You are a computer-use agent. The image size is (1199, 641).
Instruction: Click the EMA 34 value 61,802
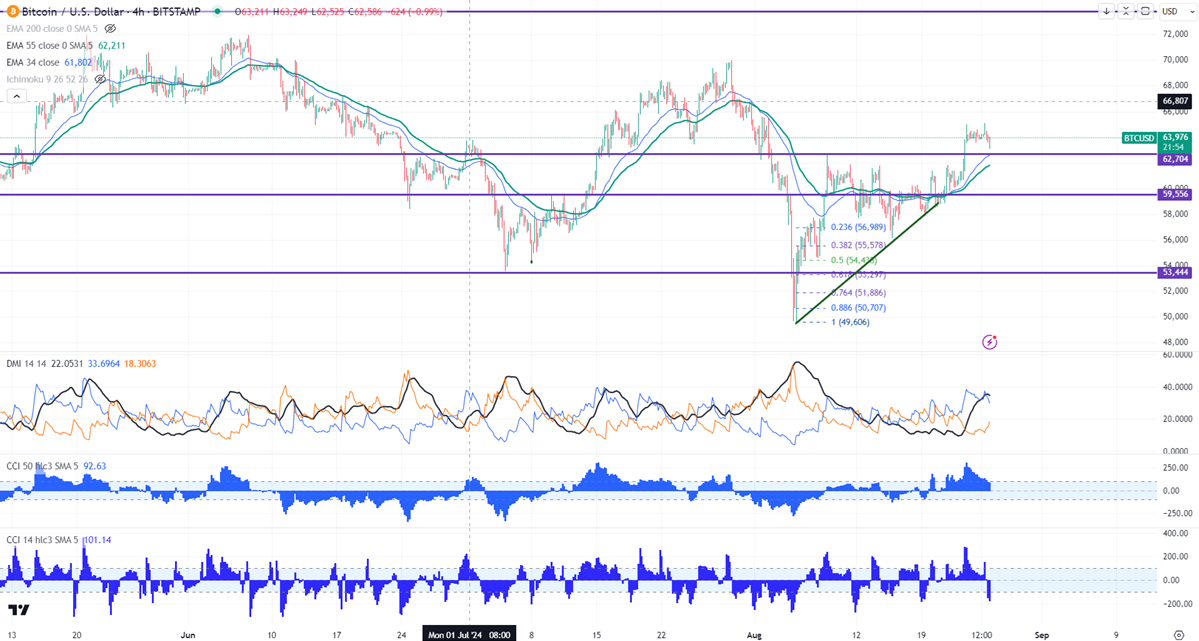pyautogui.click(x=79, y=62)
